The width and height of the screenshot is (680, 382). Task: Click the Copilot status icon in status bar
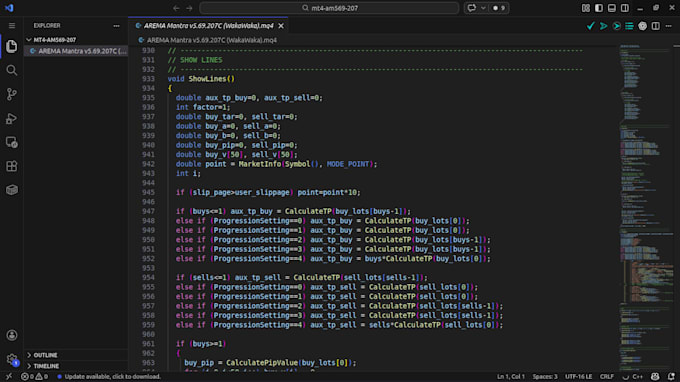tap(655, 376)
